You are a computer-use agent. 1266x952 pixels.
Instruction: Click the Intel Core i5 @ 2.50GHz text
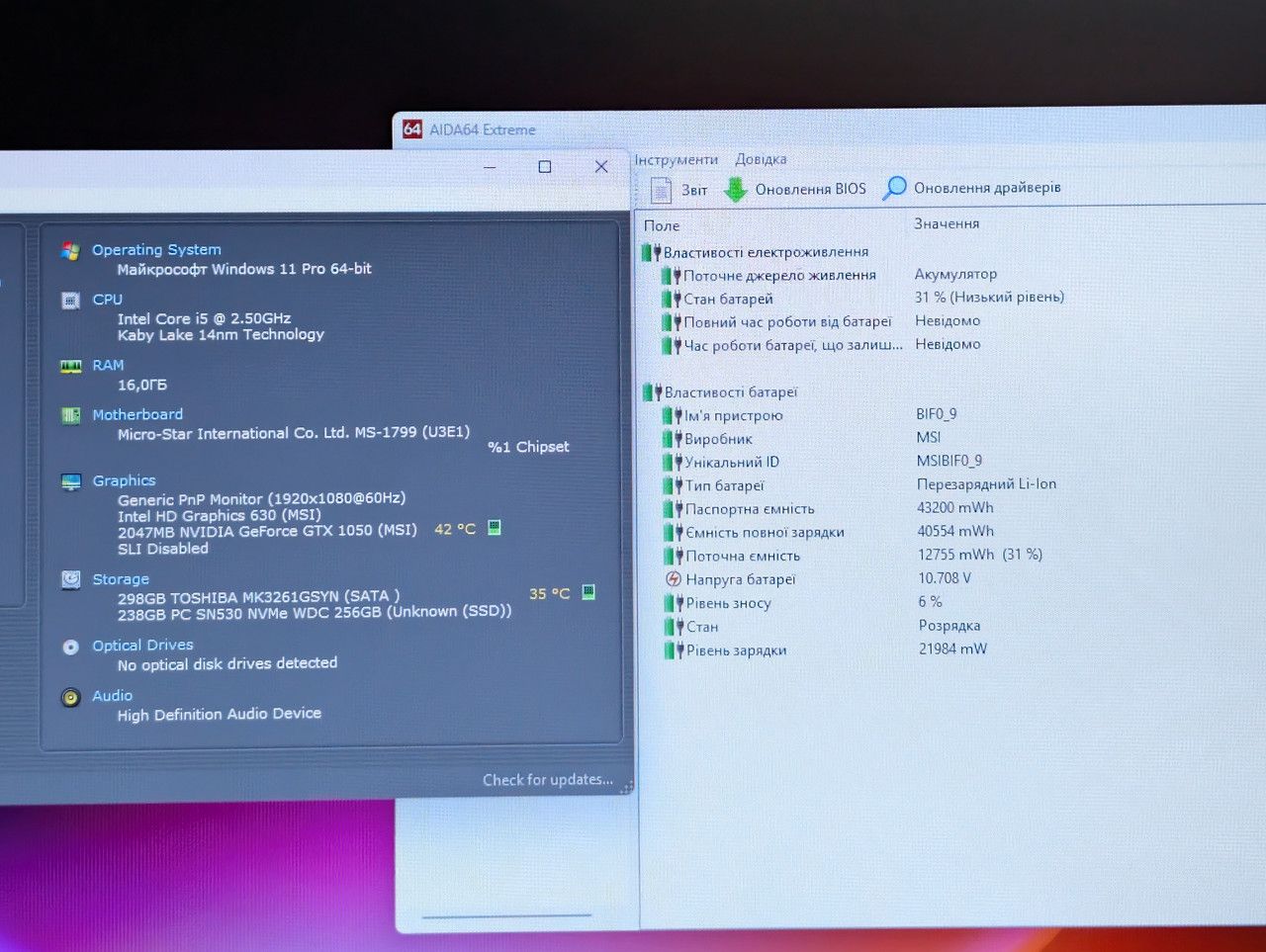tap(204, 318)
